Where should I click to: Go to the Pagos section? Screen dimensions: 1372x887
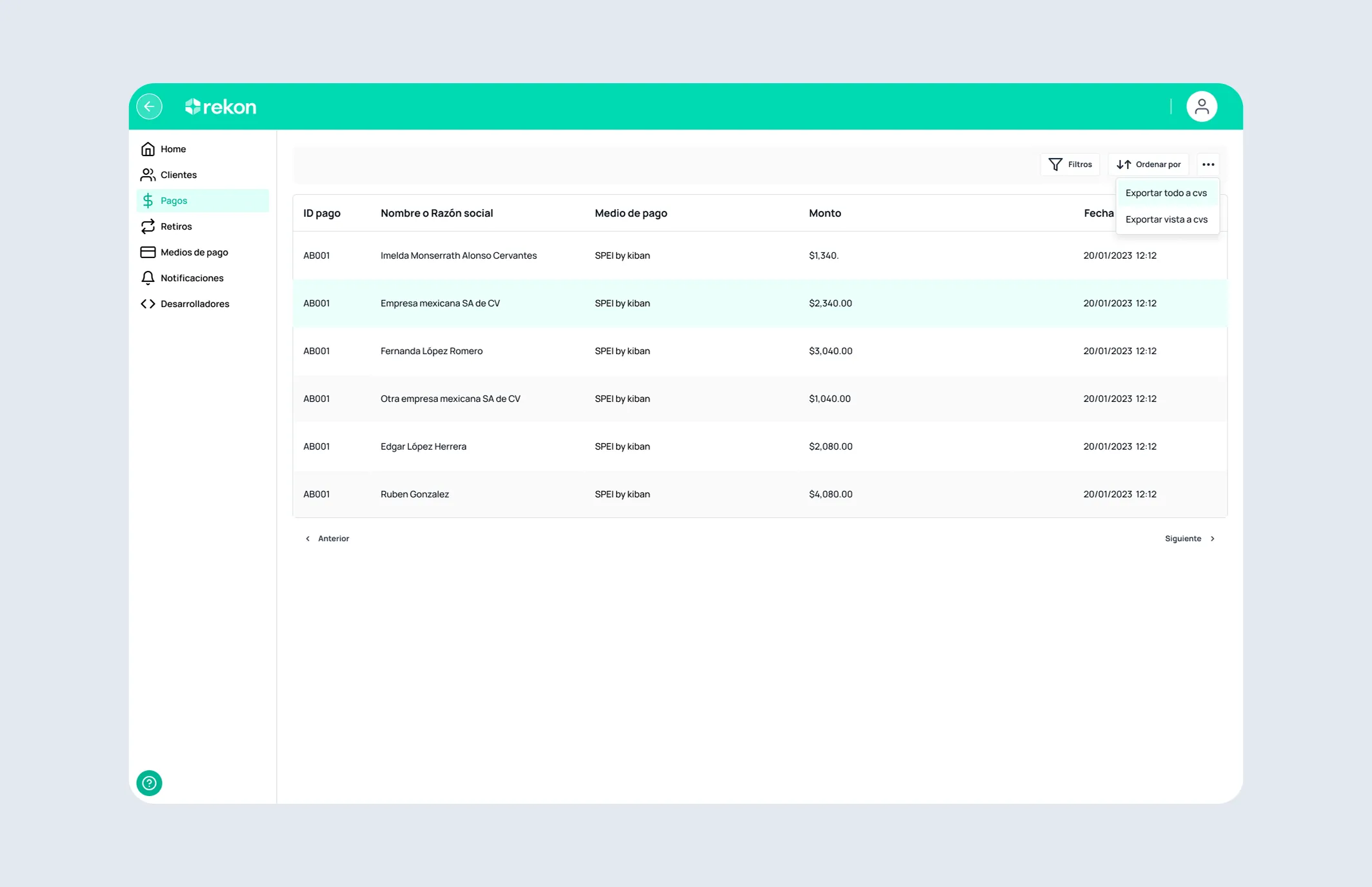[x=203, y=201]
